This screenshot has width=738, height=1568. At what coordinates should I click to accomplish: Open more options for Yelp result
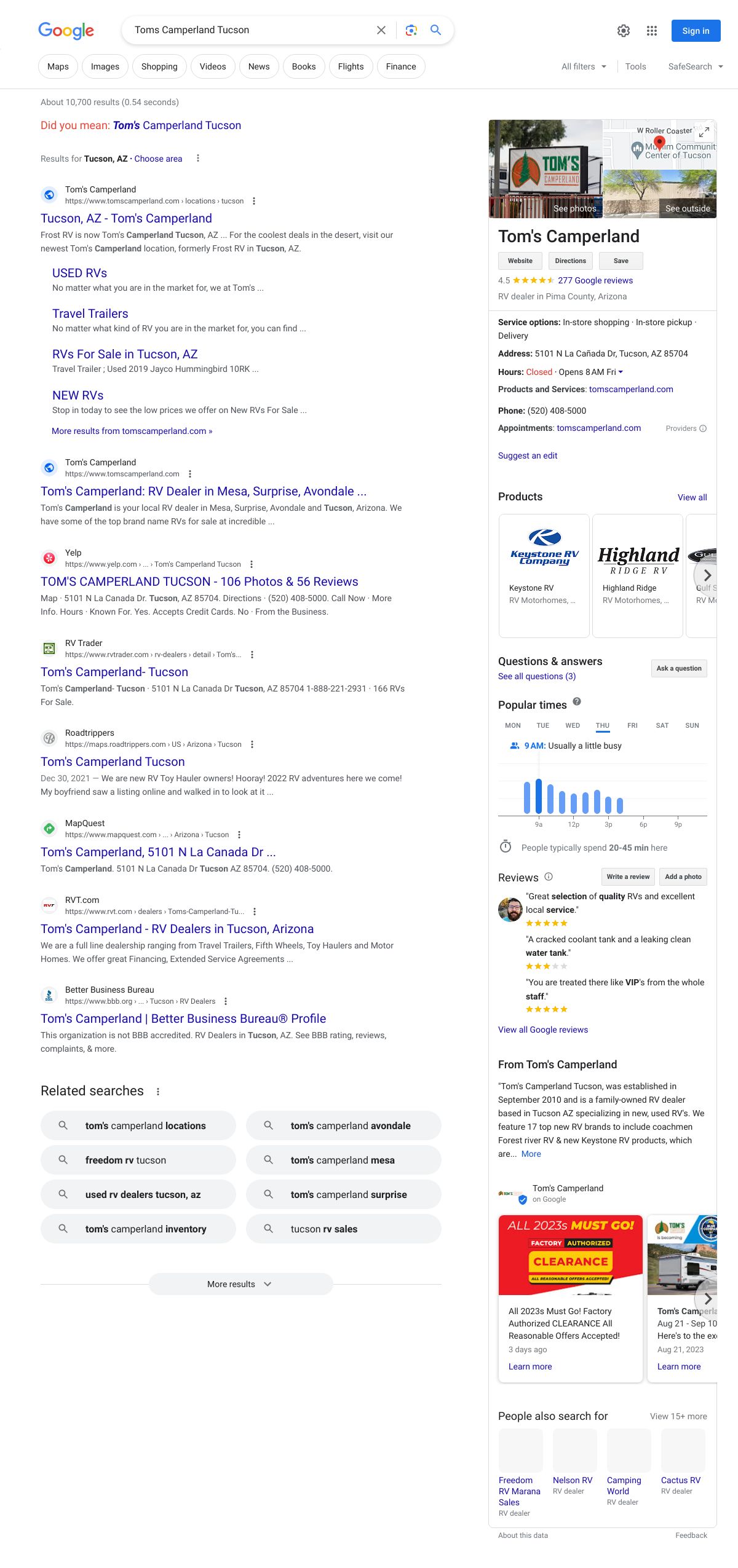point(252,564)
